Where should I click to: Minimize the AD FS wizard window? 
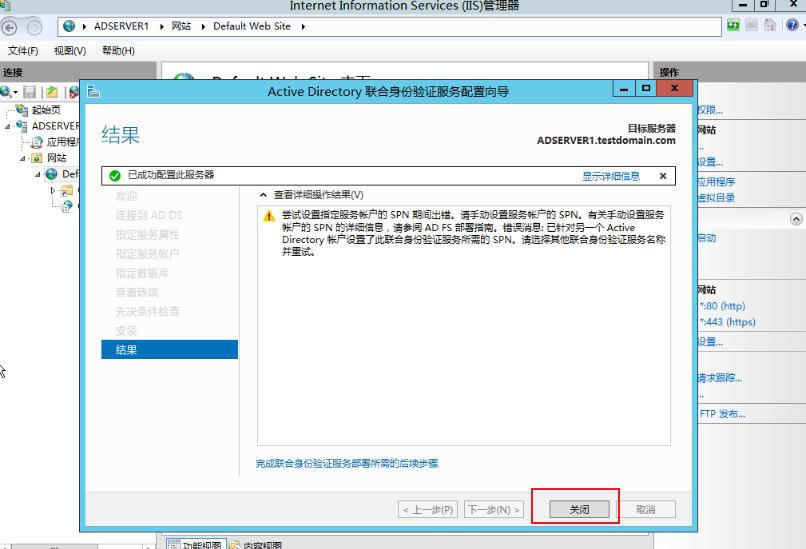coord(624,88)
